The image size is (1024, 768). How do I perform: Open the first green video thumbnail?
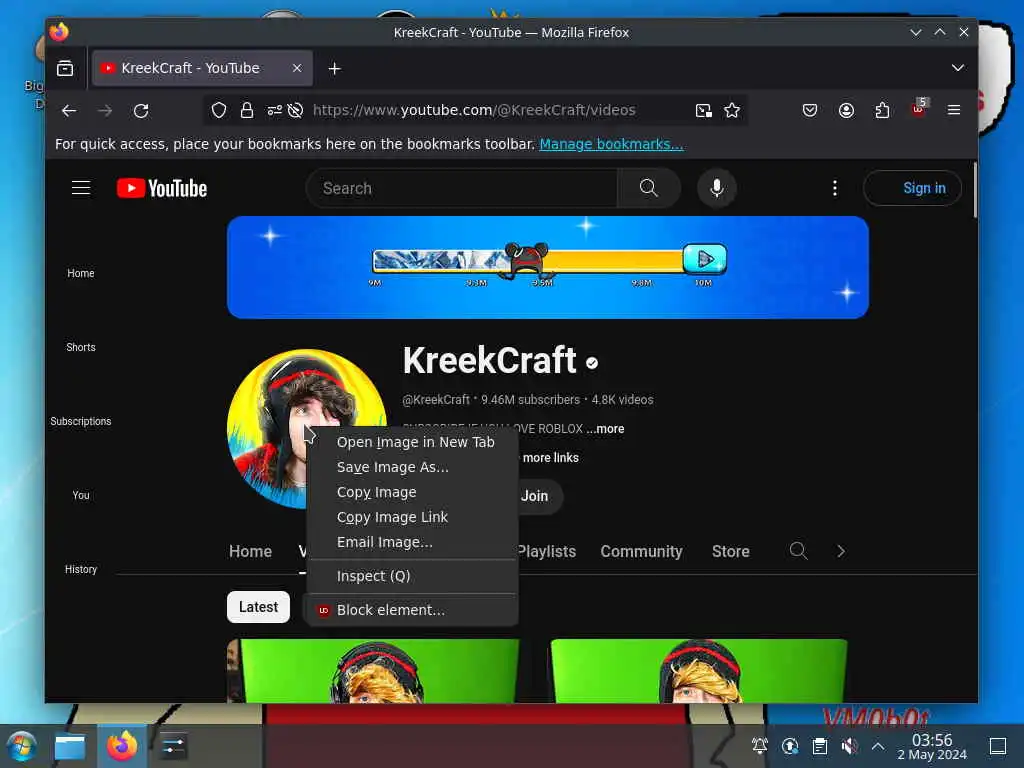click(373, 671)
